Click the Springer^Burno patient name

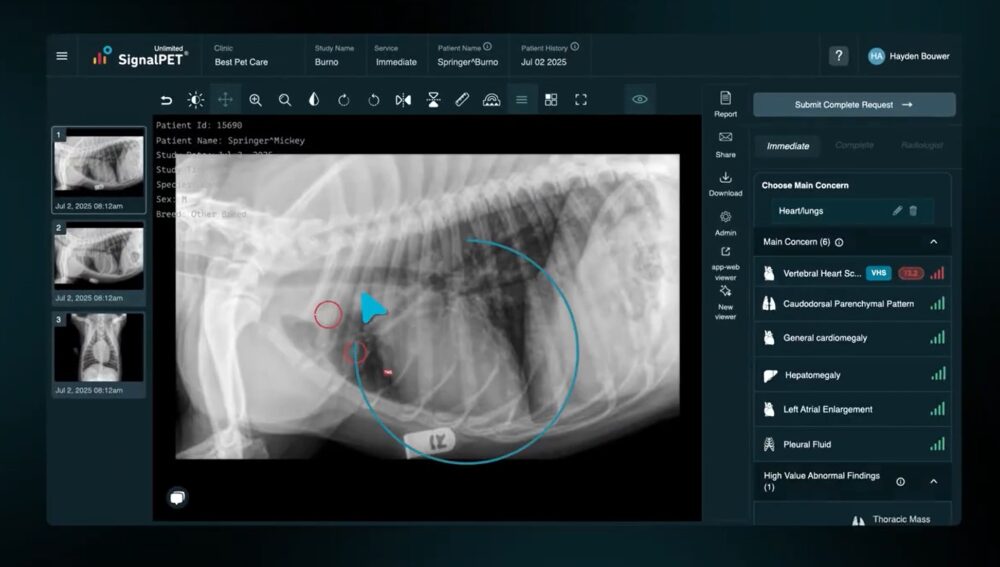click(467, 62)
